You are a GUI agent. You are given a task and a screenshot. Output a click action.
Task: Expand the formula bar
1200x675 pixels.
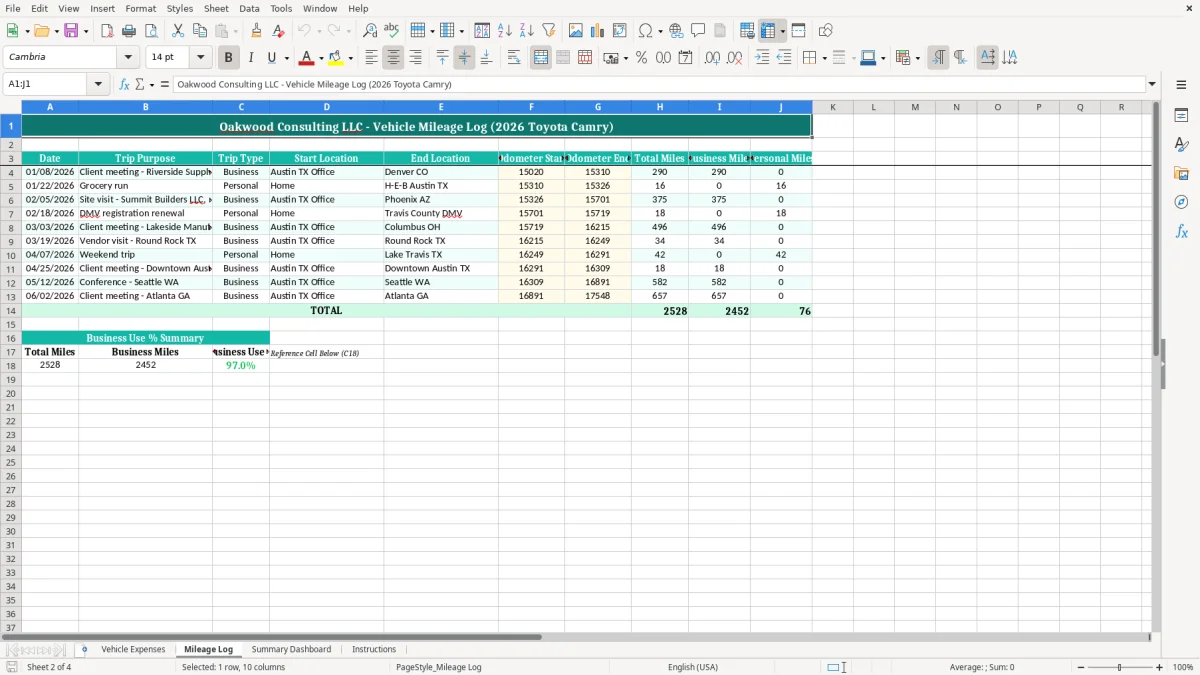tap(1152, 85)
